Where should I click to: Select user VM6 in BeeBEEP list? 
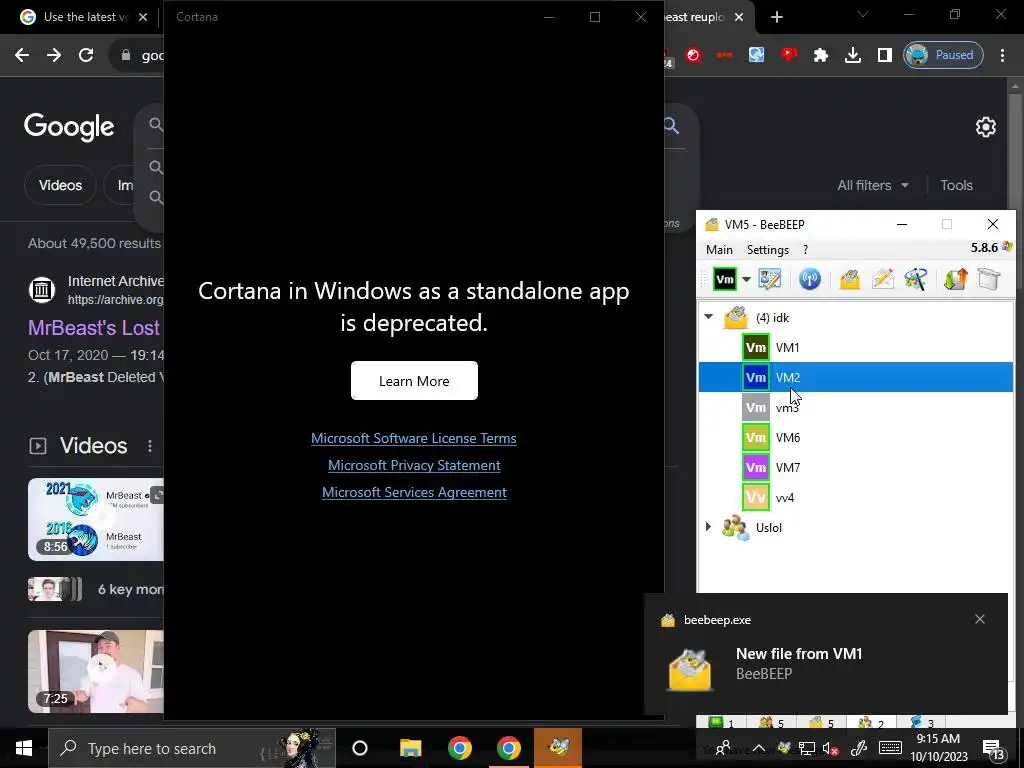(856, 438)
